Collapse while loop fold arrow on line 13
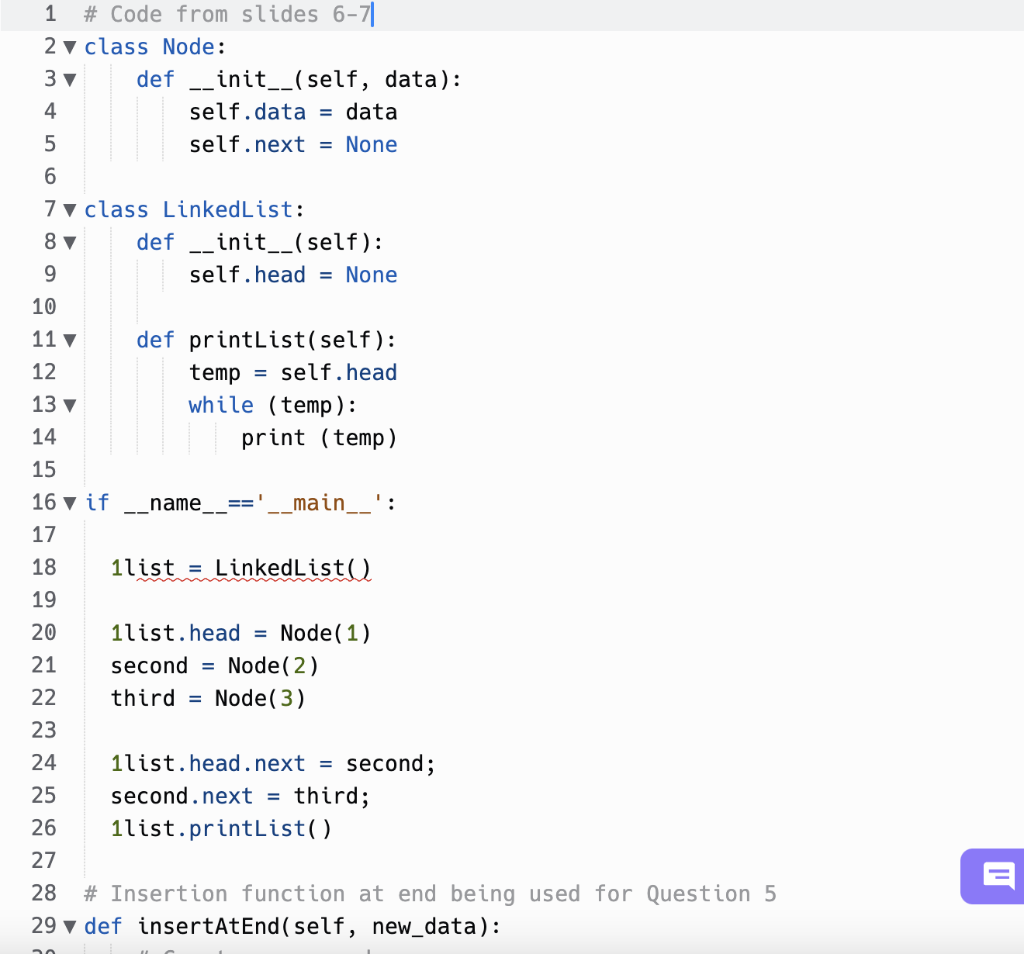The width and height of the screenshot is (1024, 954). 70,405
